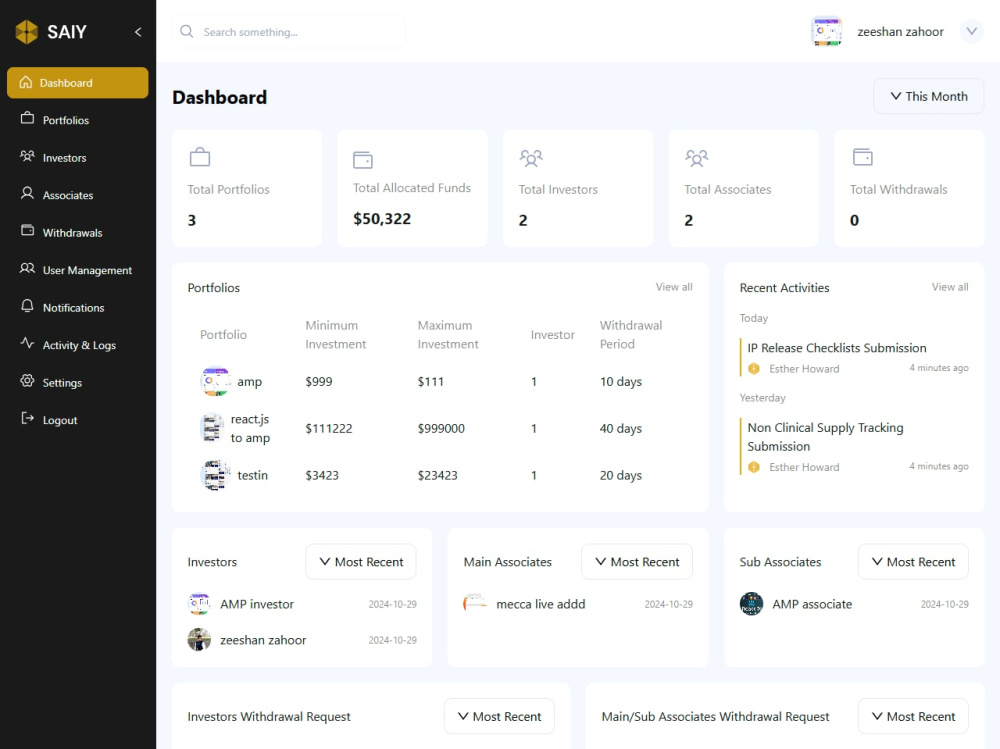Open Main/Sub Associates Withdrawal Request sort dropdown
This screenshot has height=749, width=1000.
click(913, 716)
